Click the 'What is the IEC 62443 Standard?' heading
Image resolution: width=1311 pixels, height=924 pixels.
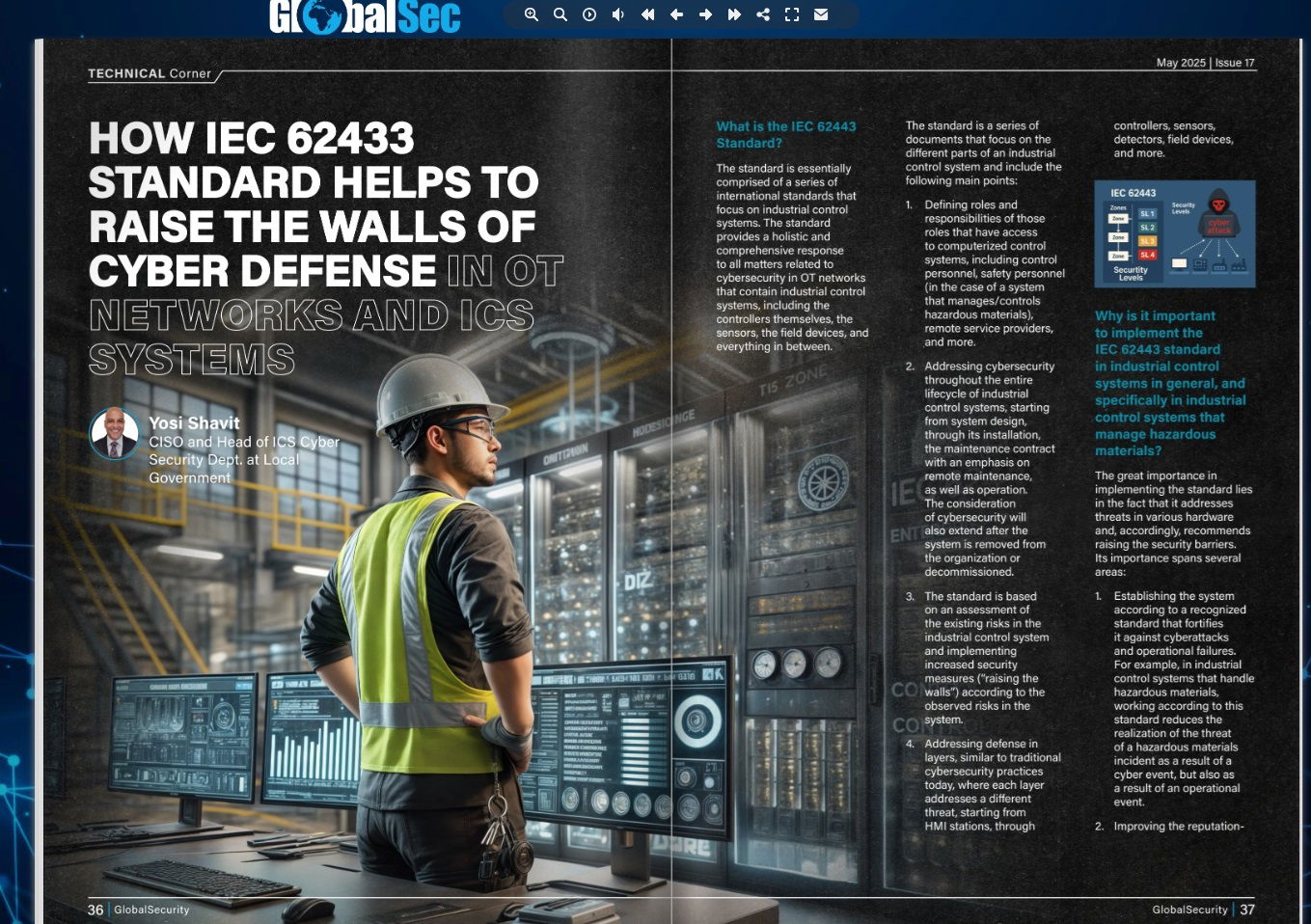[786, 134]
